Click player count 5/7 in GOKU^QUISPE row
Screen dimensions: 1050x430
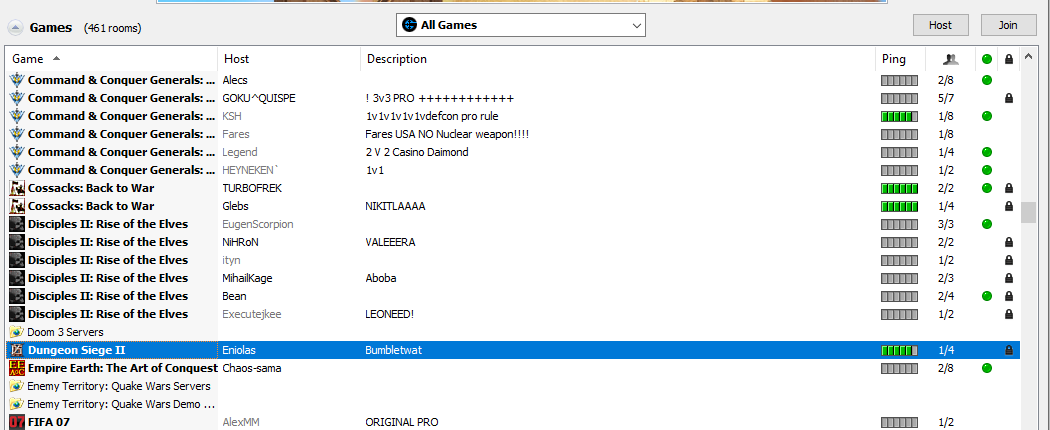coord(946,98)
